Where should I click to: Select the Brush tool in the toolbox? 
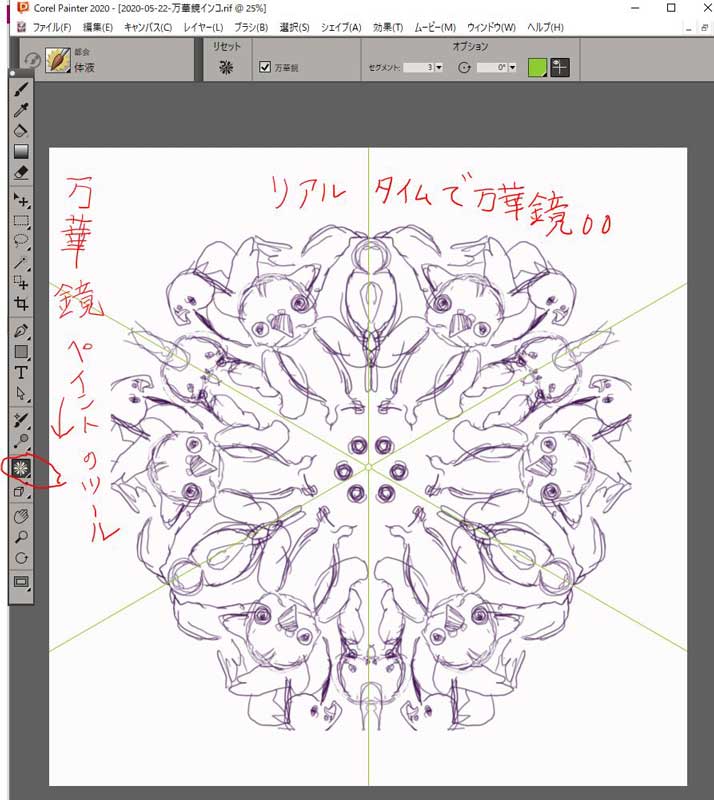[20, 90]
